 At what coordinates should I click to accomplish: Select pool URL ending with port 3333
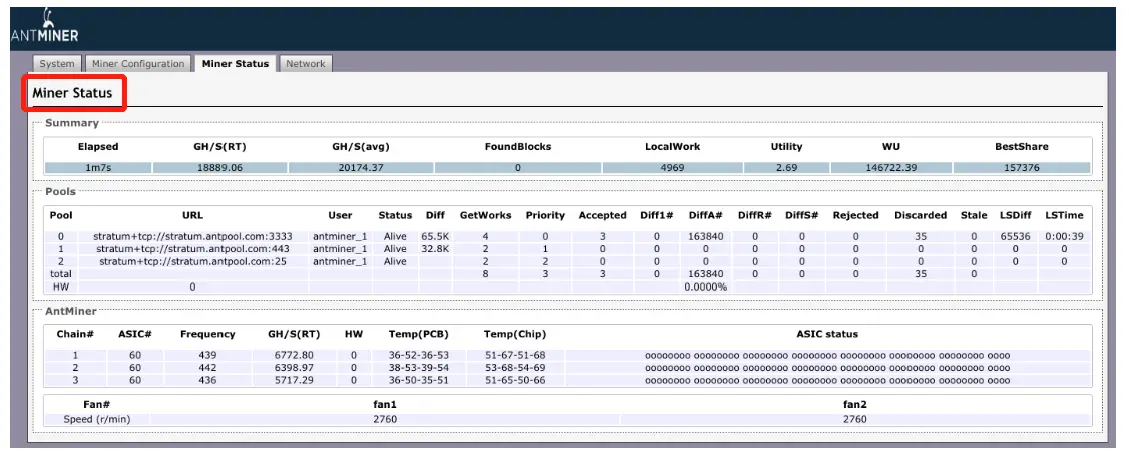click(193, 236)
